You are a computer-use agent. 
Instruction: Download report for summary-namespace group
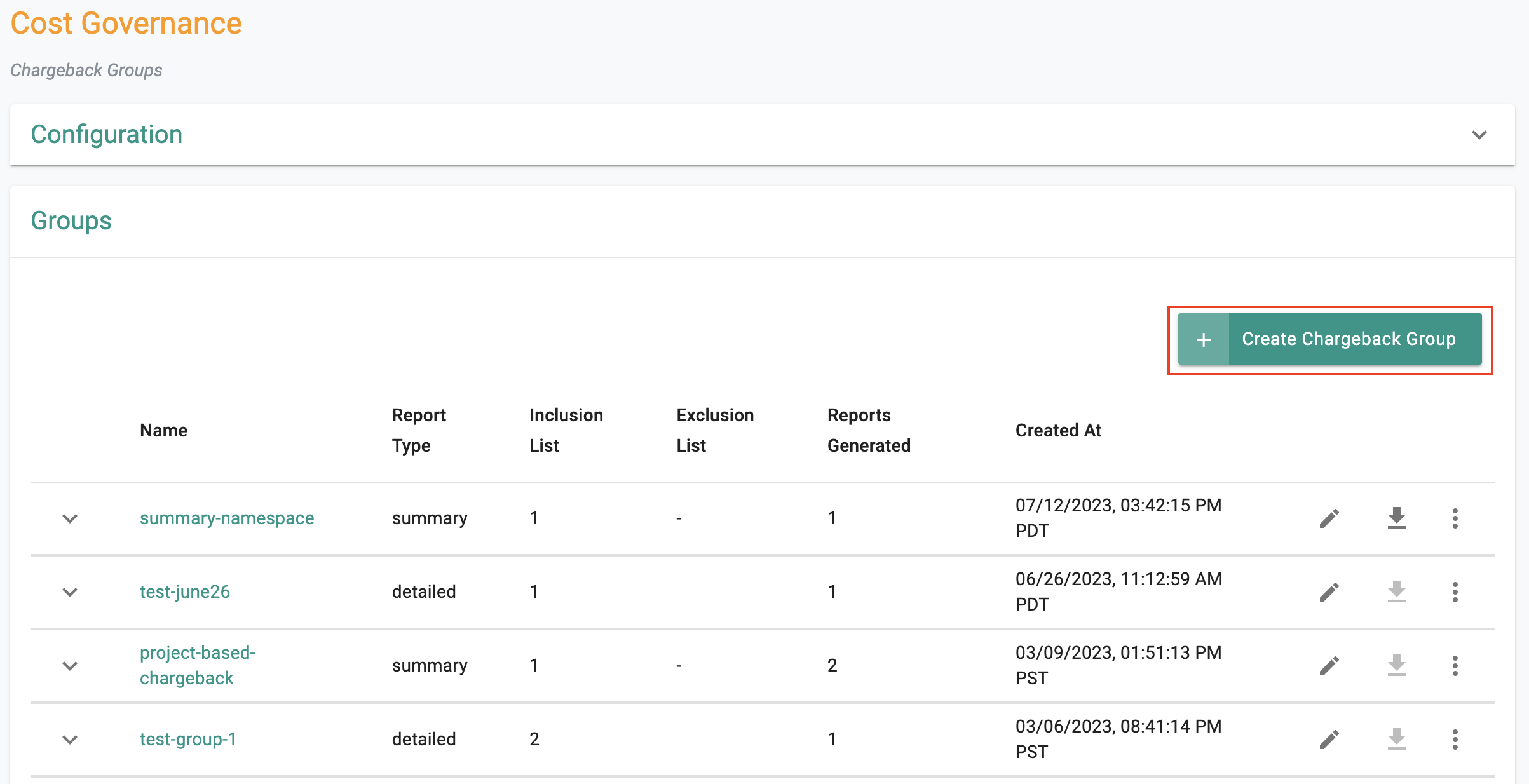click(1396, 518)
